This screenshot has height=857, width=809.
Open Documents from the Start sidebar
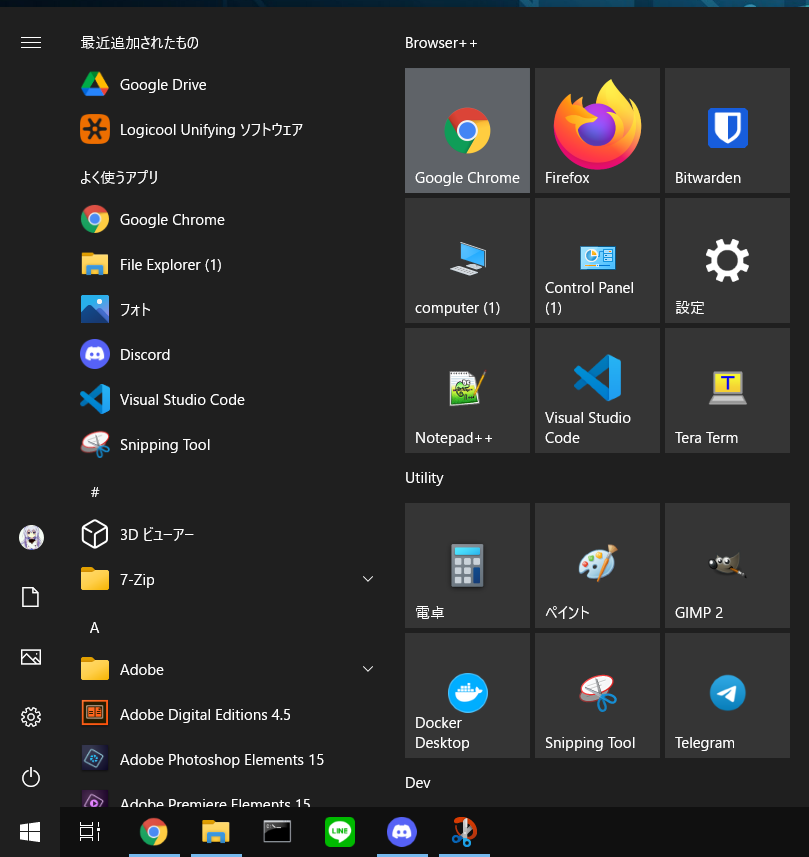pyautogui.click(x=31, y=597)
